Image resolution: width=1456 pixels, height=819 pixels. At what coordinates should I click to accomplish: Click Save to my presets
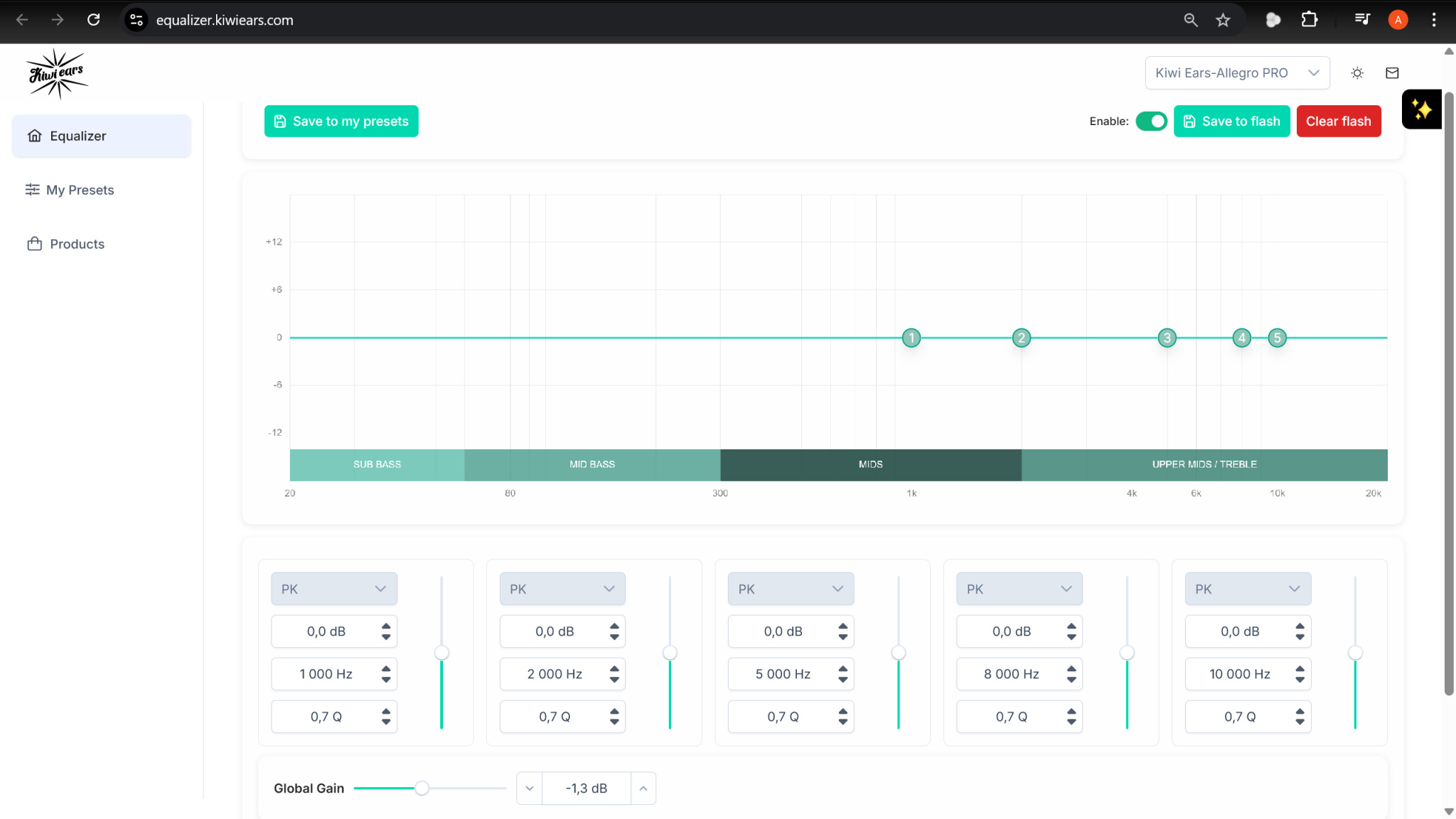point(341,122)
